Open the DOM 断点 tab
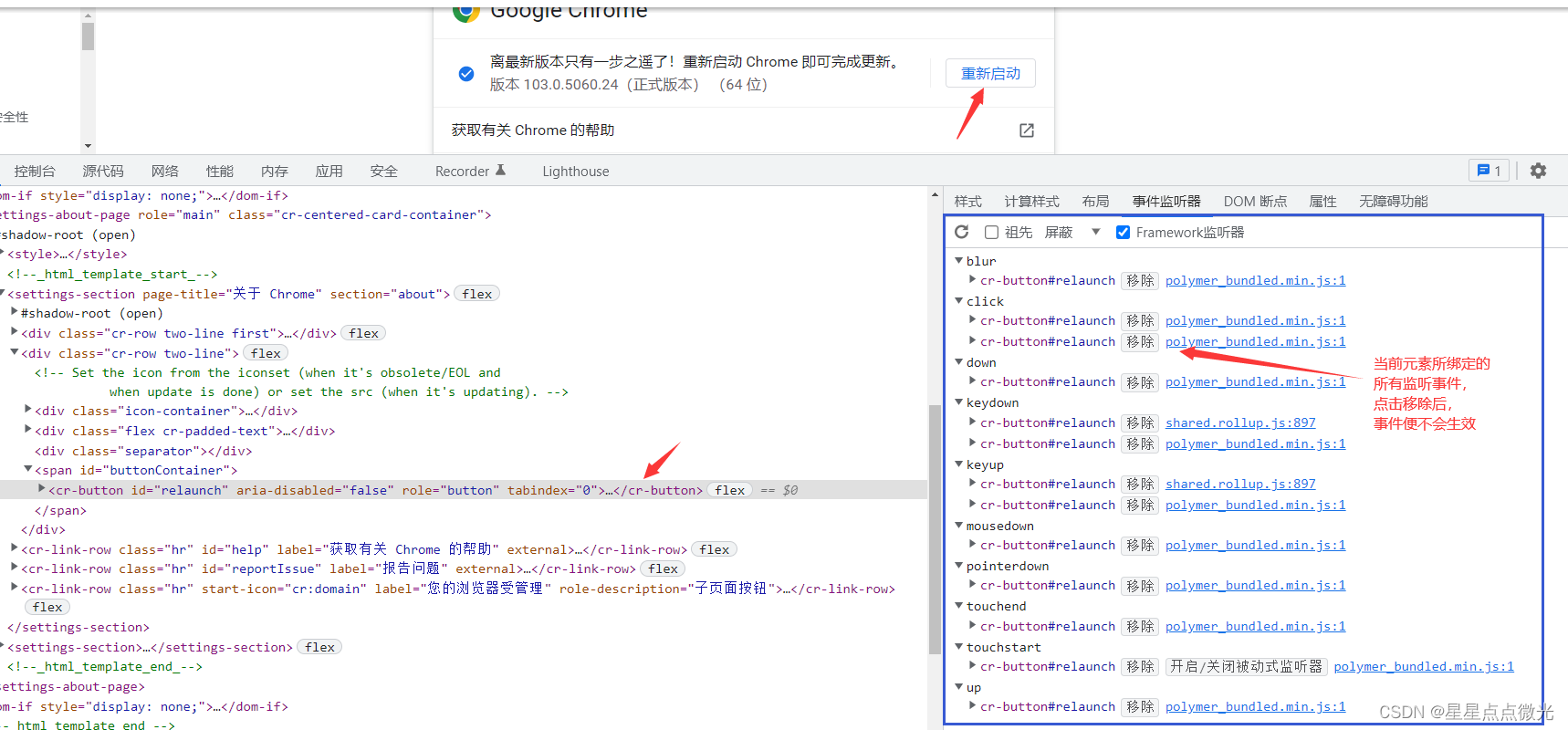 (1256, 202)
